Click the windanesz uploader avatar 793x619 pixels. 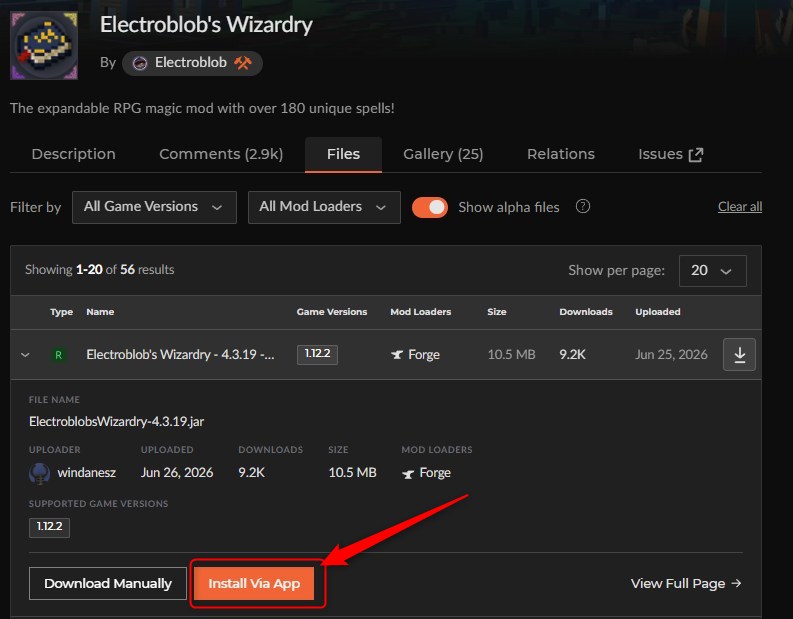point(39,473)
